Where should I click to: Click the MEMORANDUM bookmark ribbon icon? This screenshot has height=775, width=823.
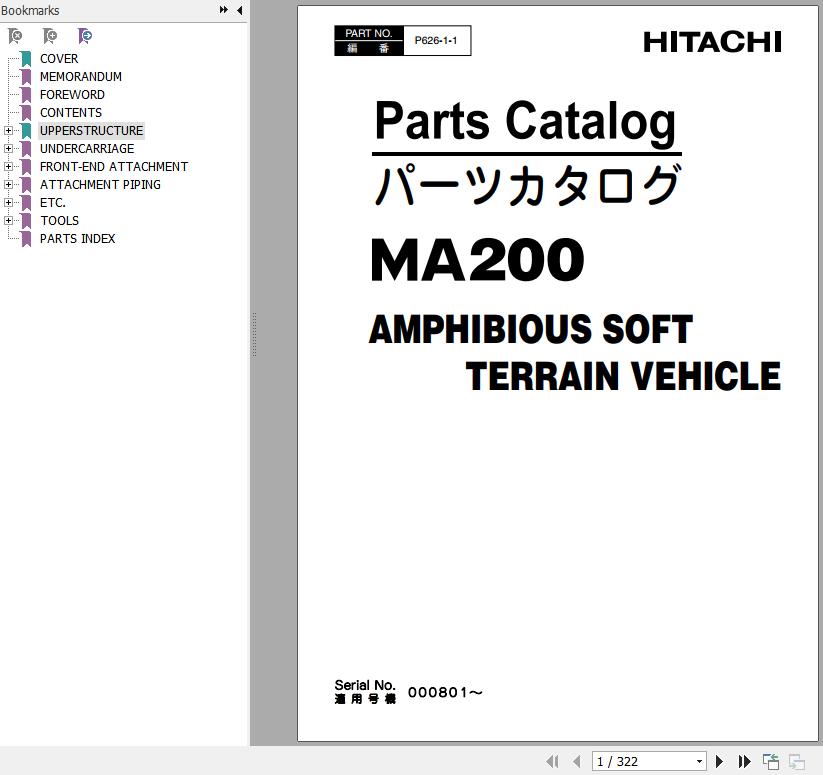26,77
